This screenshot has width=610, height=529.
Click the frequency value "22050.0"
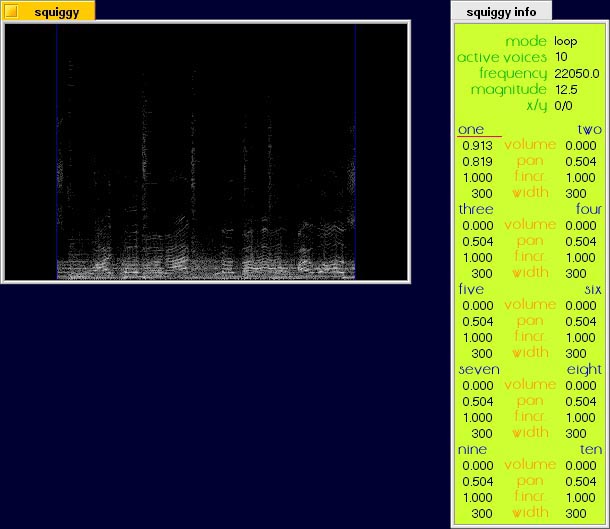577,74
